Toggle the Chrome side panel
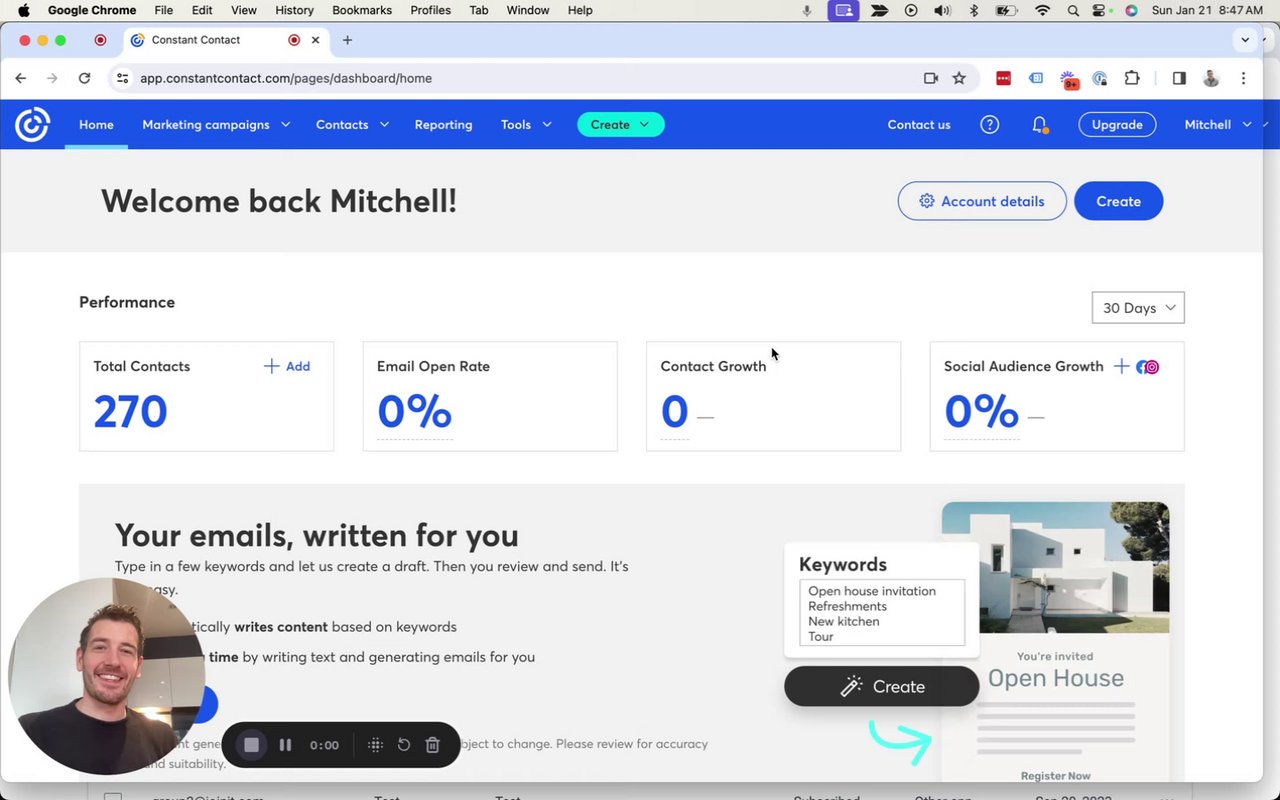 click(x=1179, y=78)
